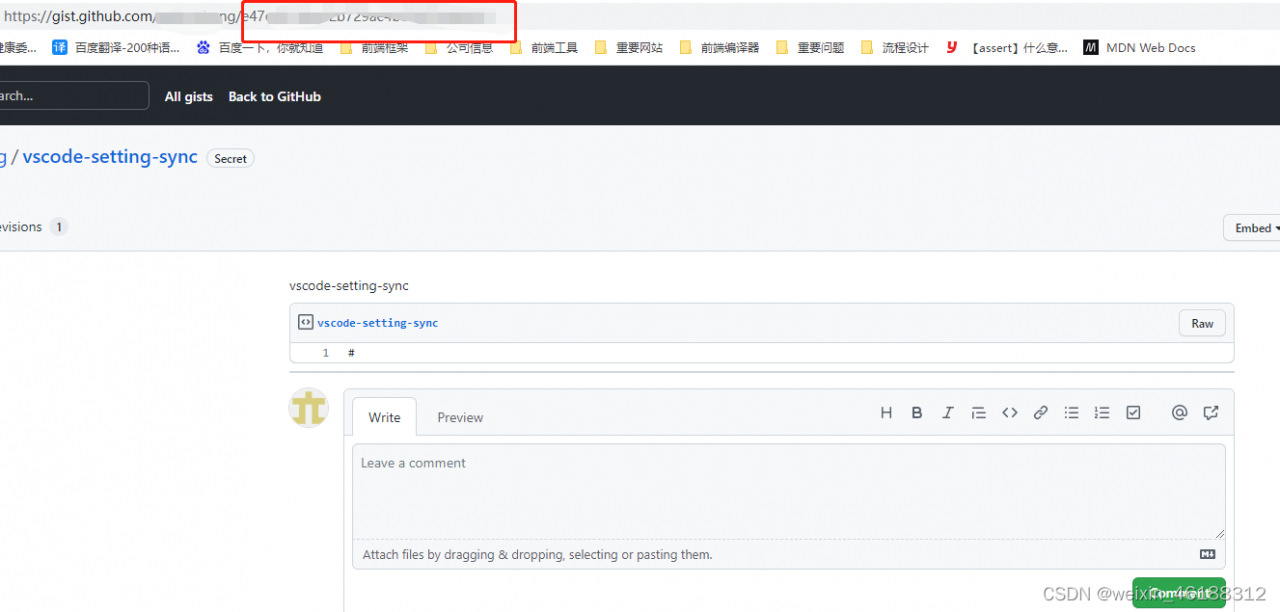
Task: Select line number 1 in the file
Action: tap(325, 353)
